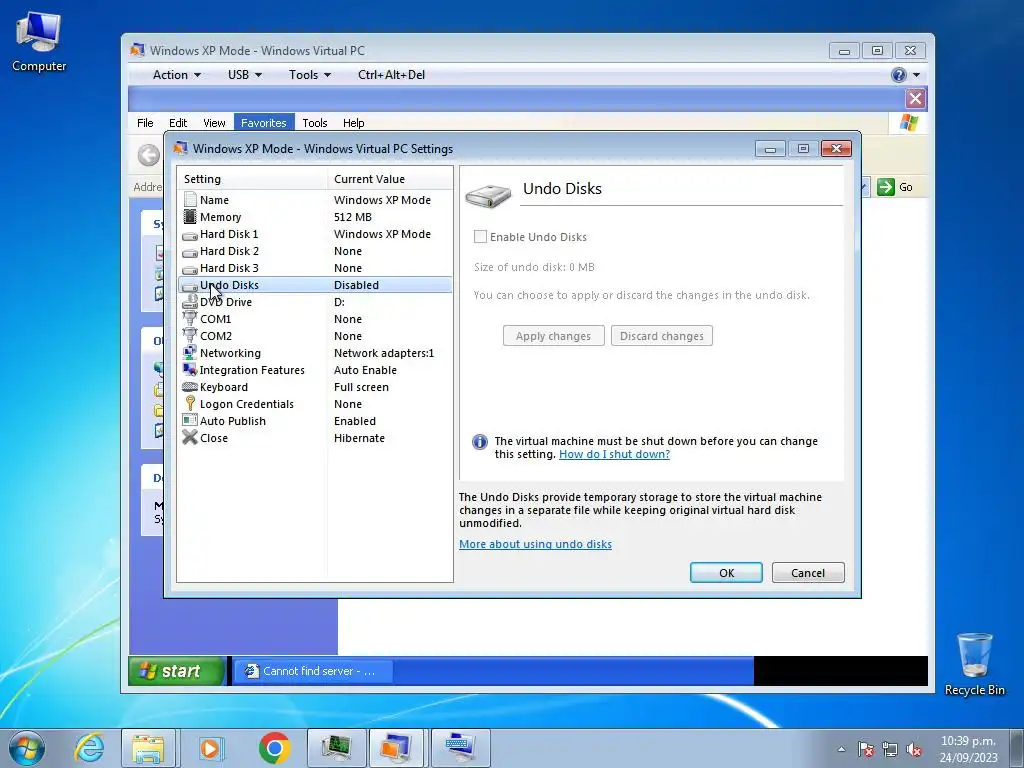This screenshot has width=1024, height=768.
Task: Select the Close setting row
Action: 315,438
